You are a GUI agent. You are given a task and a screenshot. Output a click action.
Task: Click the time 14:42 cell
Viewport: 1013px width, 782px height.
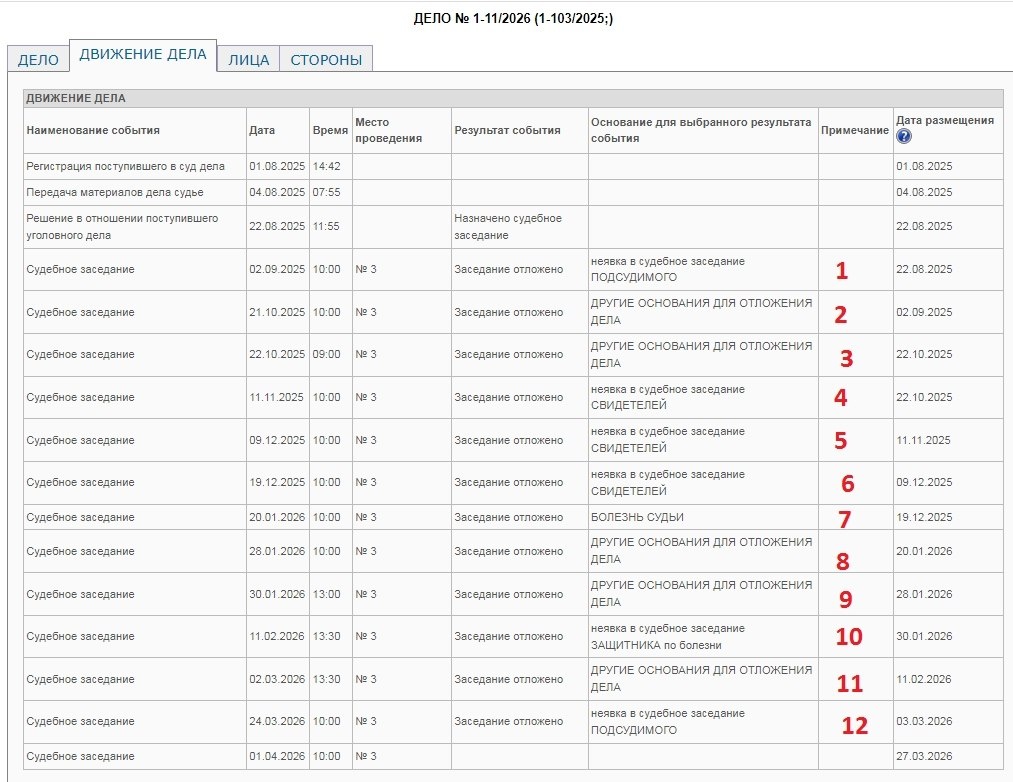[x=326, y=166]
